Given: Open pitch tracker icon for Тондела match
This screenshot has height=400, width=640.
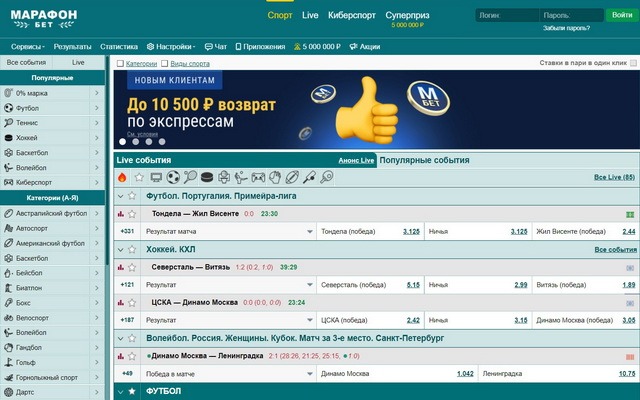Looking at the screenshot, I should tap(630, 214).
